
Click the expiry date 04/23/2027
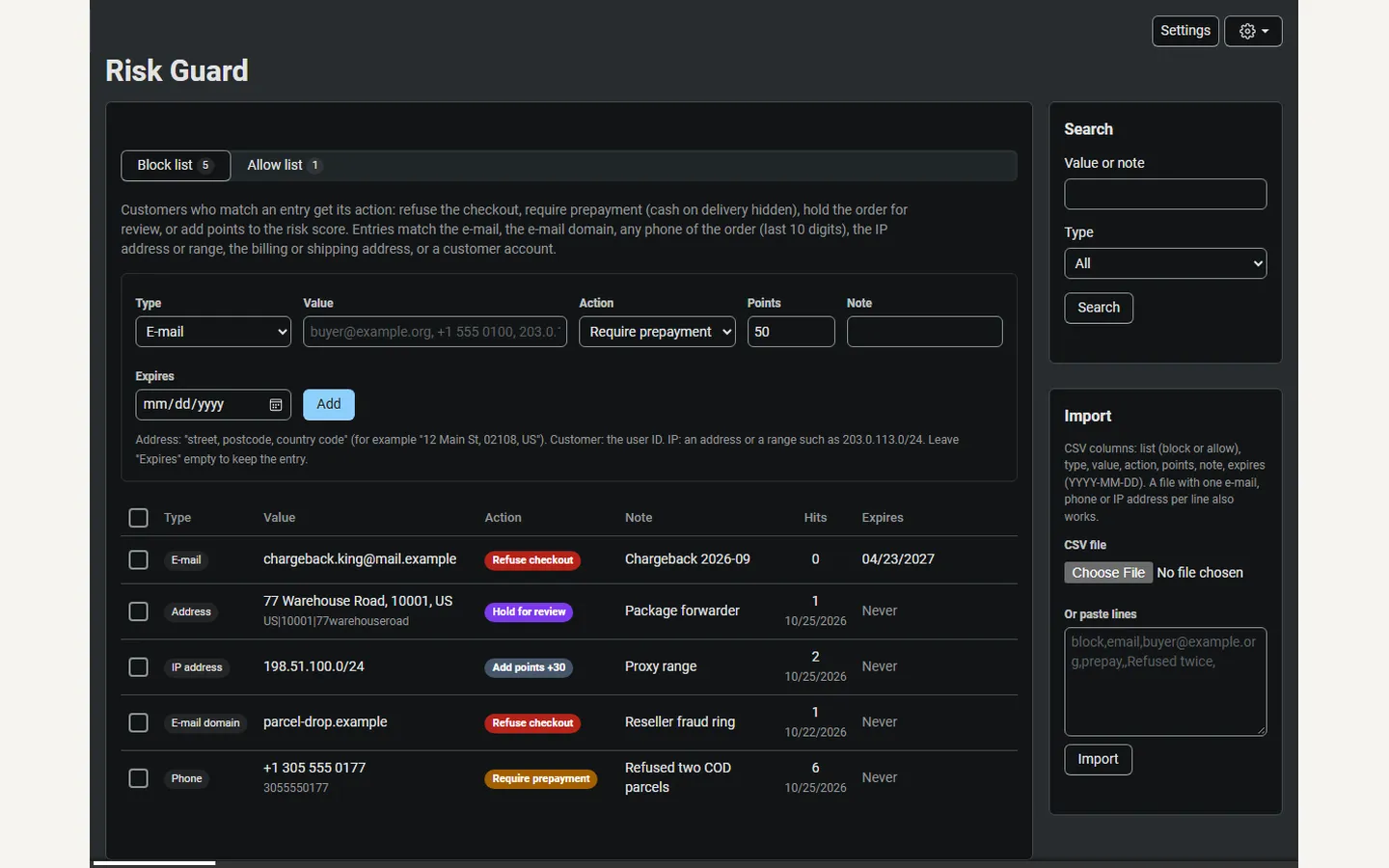pyautogui.click(x=898, y=559)
